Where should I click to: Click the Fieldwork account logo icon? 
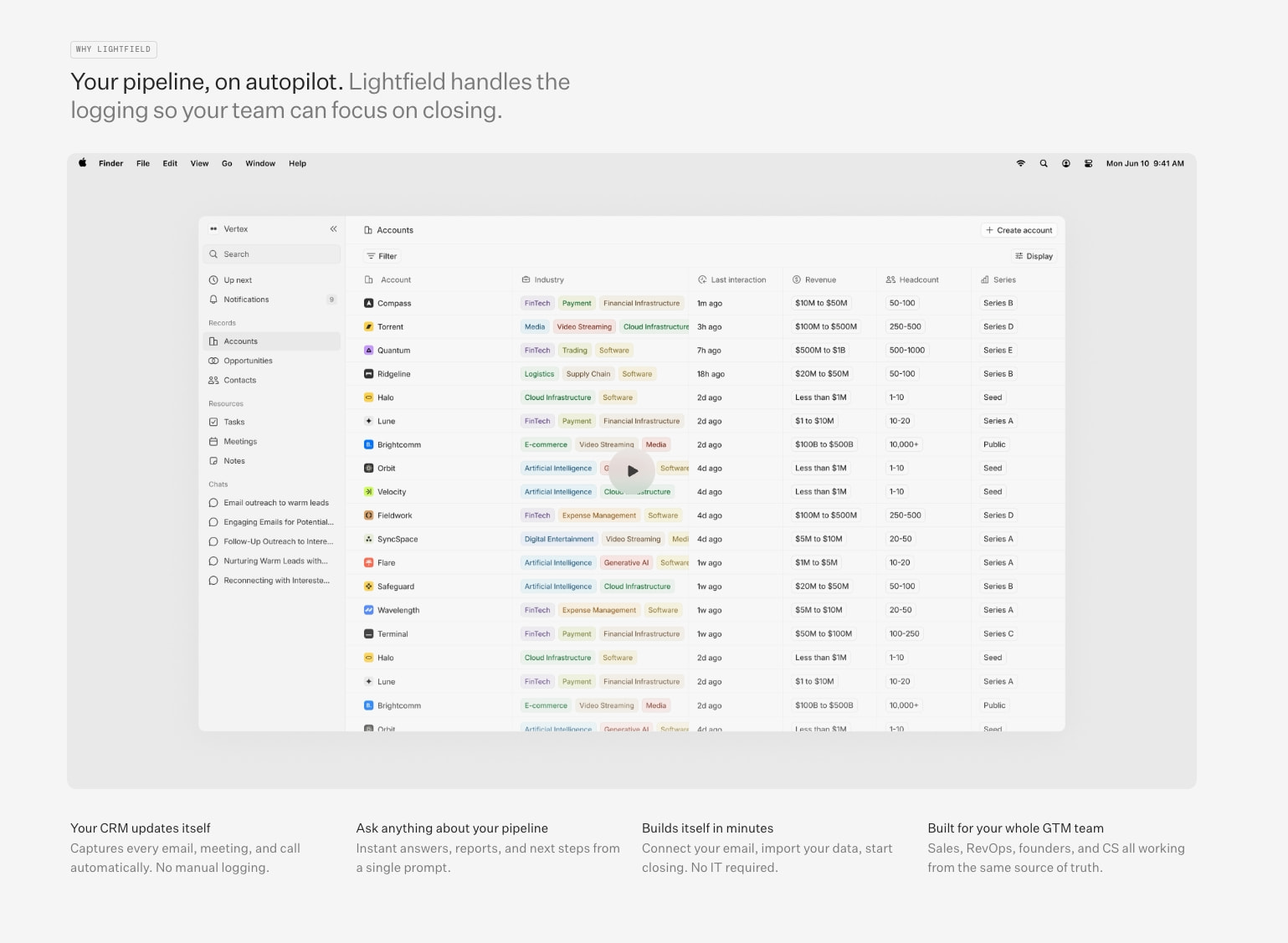368,515
